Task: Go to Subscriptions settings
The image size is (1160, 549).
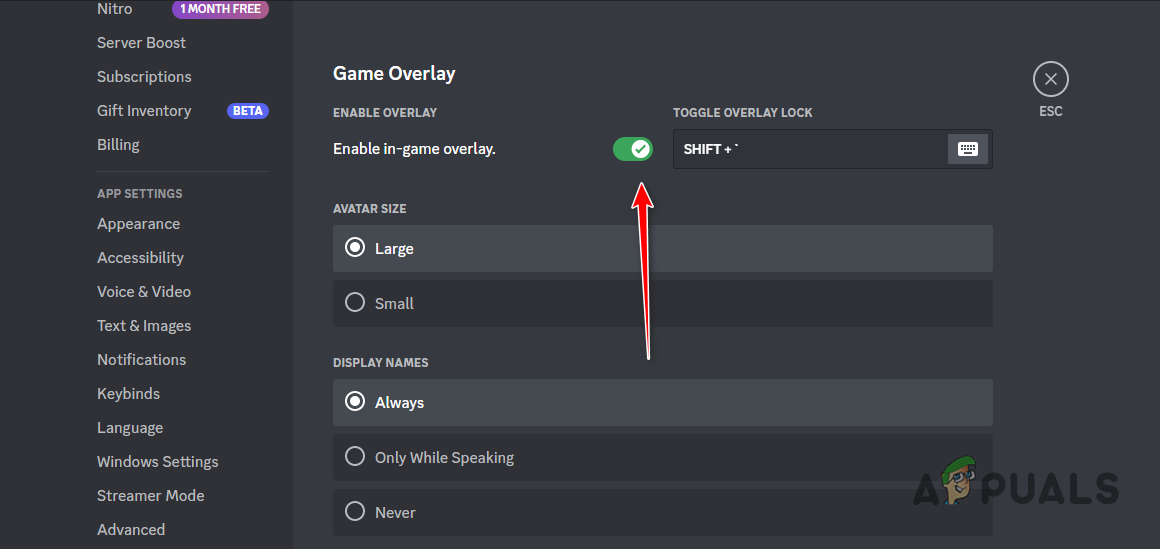Action: tap(144, 77)
